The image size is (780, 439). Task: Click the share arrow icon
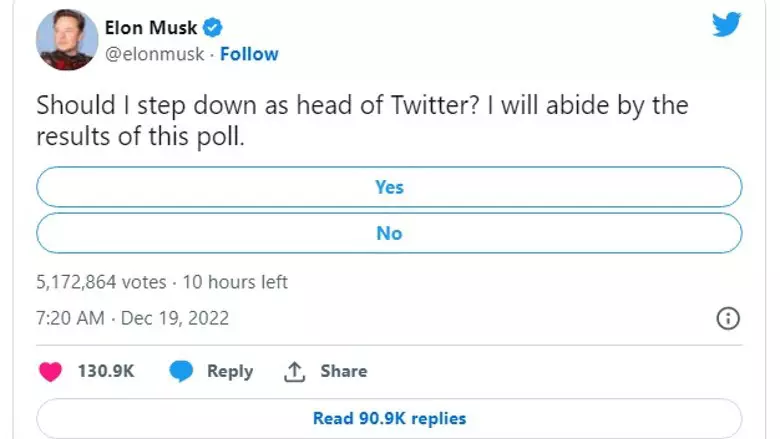click(x=294, y=371)
